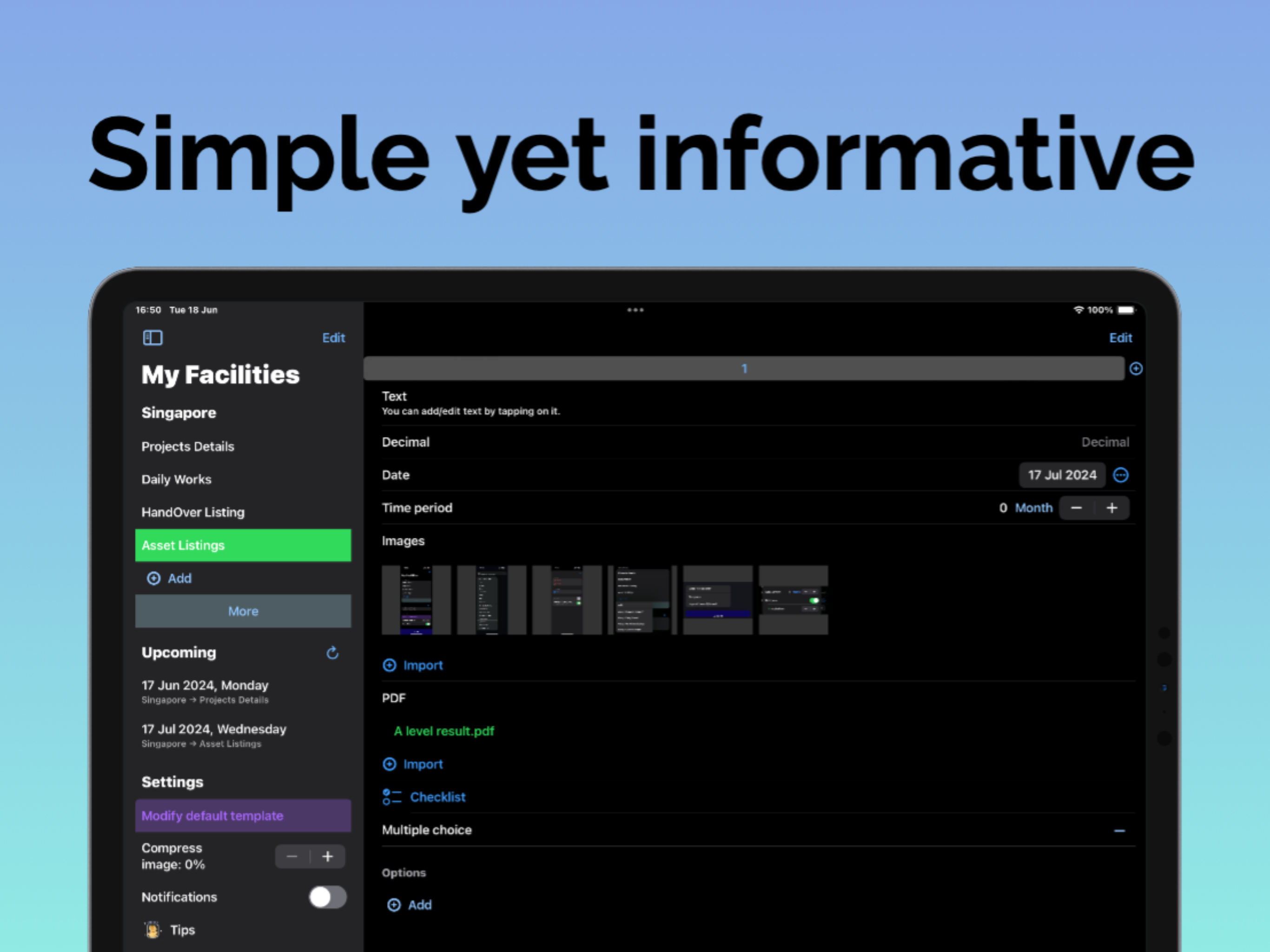The width and height of the screenshot is (1270, 952).
Task: Click the Upcoming section heading
Action: coord(179,653)
